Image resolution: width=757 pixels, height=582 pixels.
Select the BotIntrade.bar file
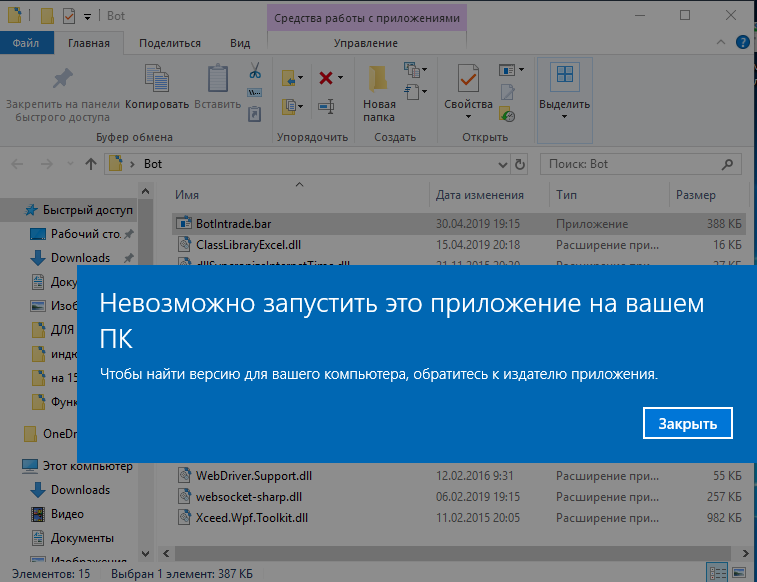point(459,224)
